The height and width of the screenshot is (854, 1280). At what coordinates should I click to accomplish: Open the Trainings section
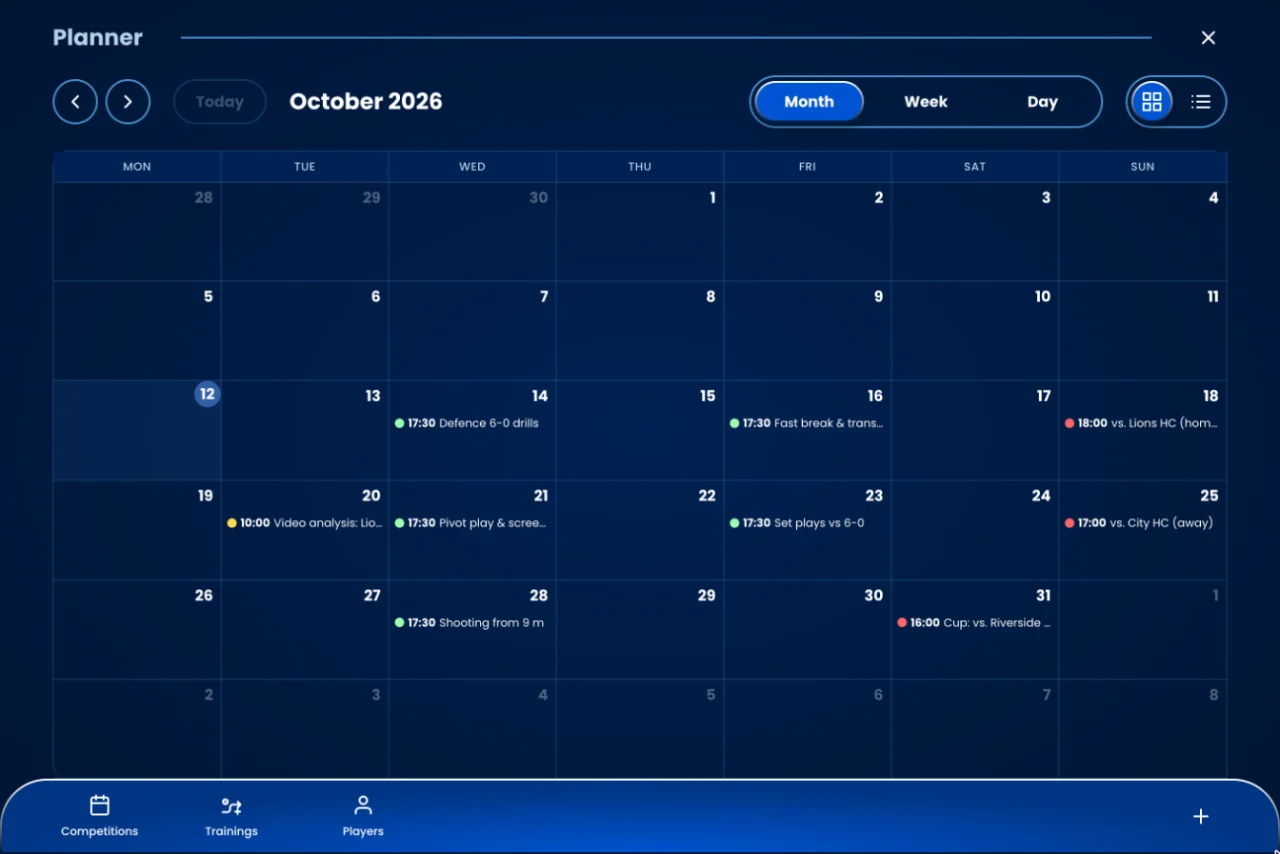click(x=231, y=816)
